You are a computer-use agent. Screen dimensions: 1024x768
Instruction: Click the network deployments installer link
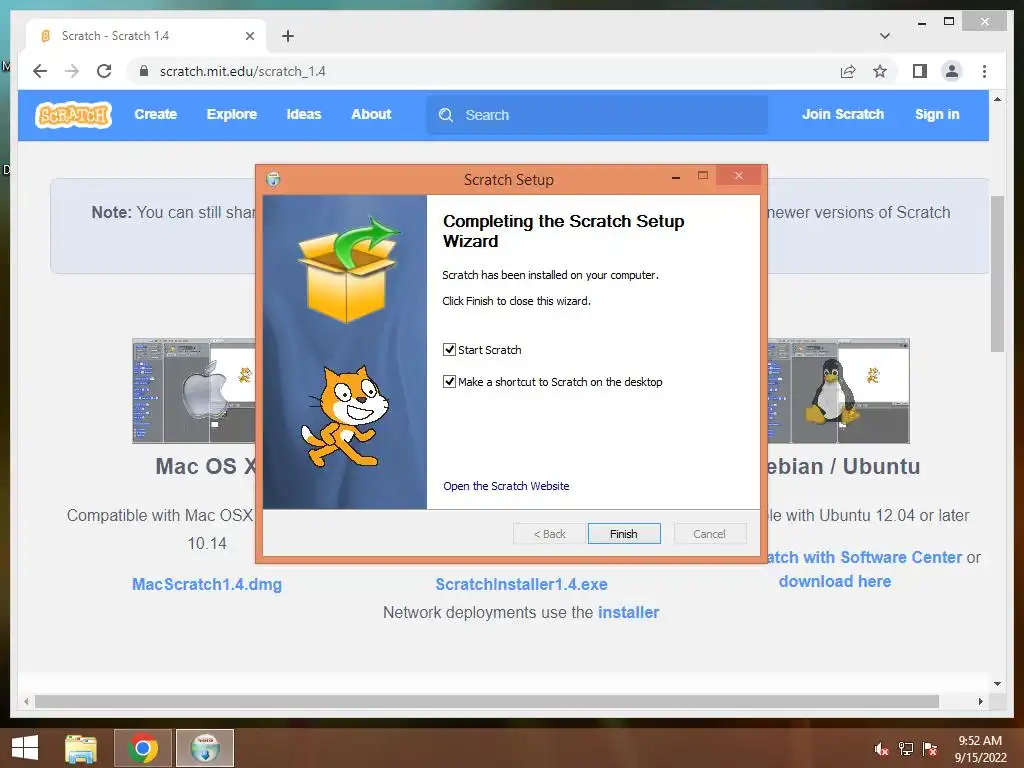[628, 613]
